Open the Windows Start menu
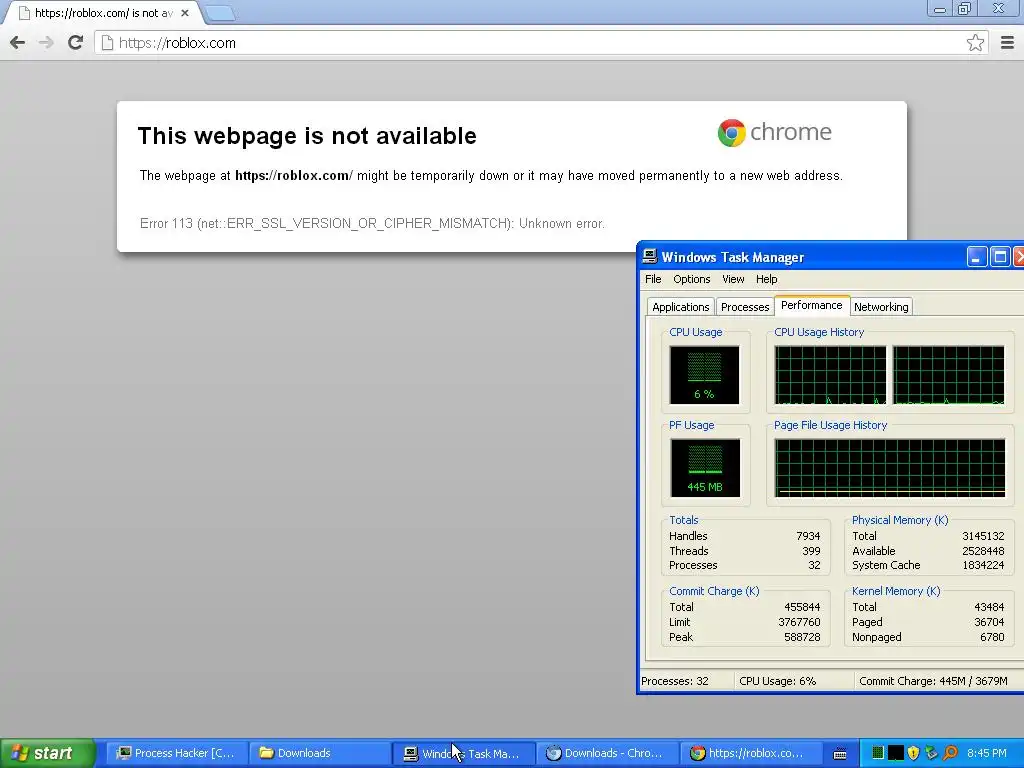 point(47,753)
